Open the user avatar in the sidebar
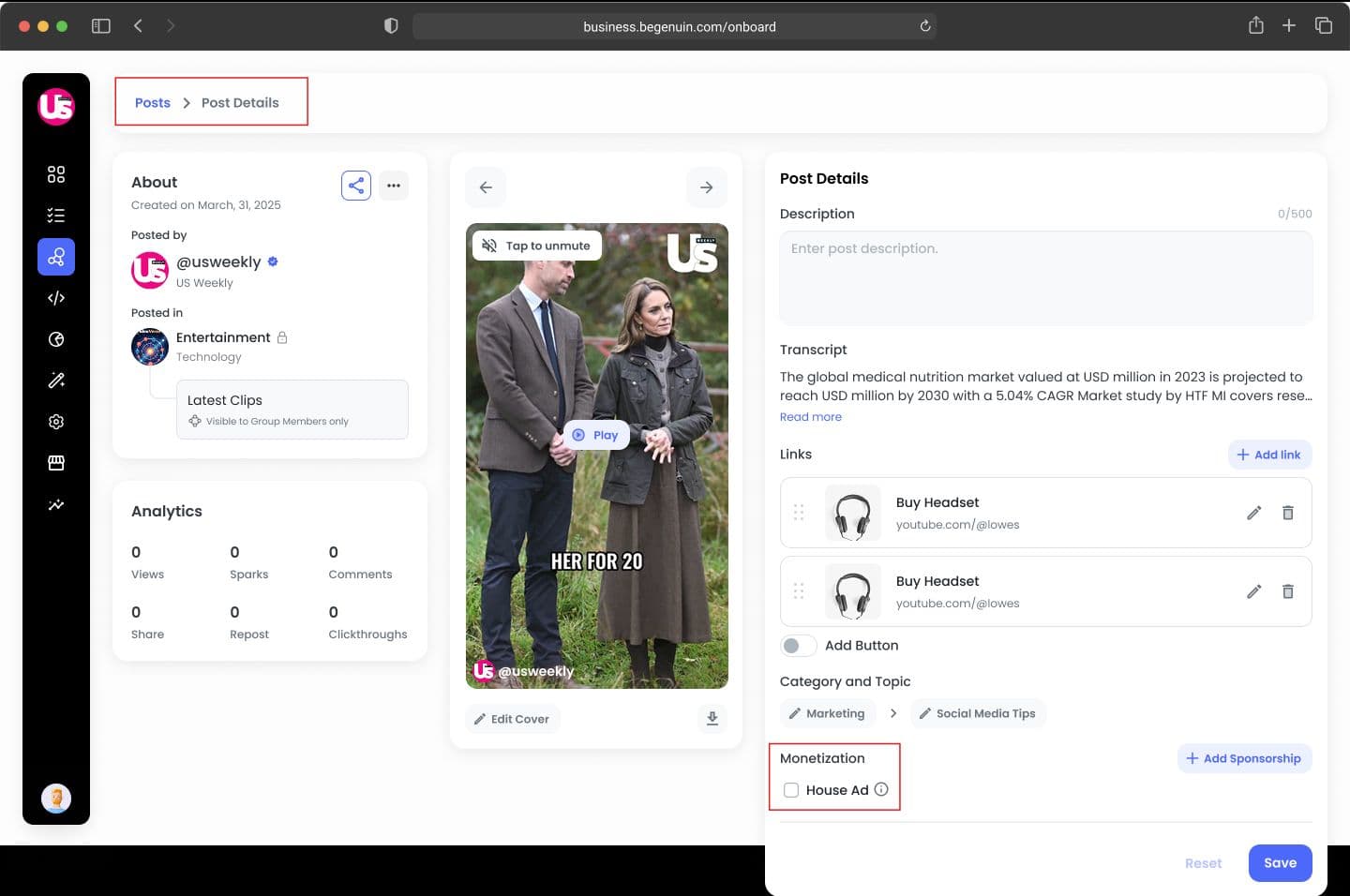Viewport: 1350px width, 896px height. click(x=56, y=799)
